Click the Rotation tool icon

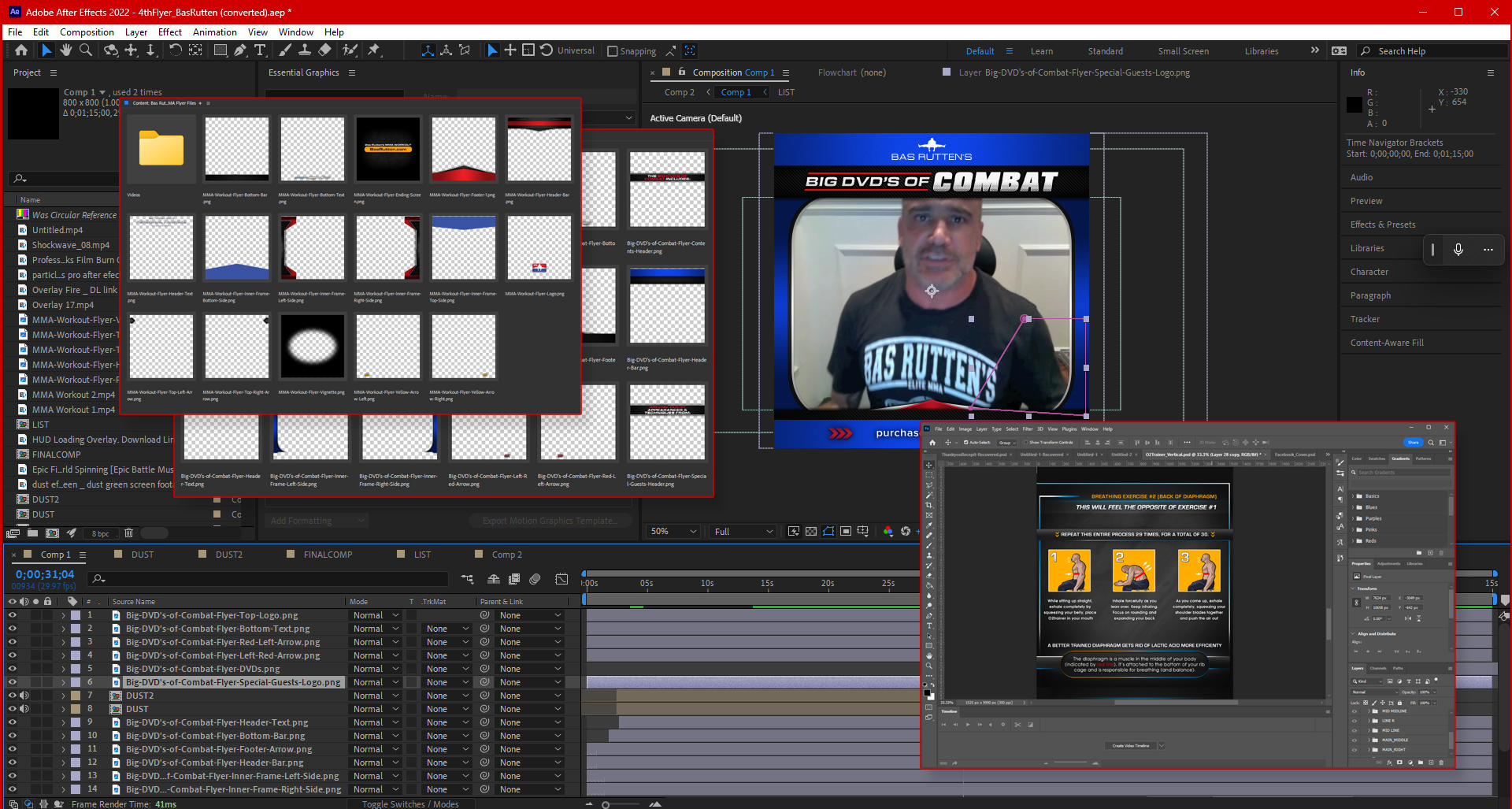(x=175, y=50)
